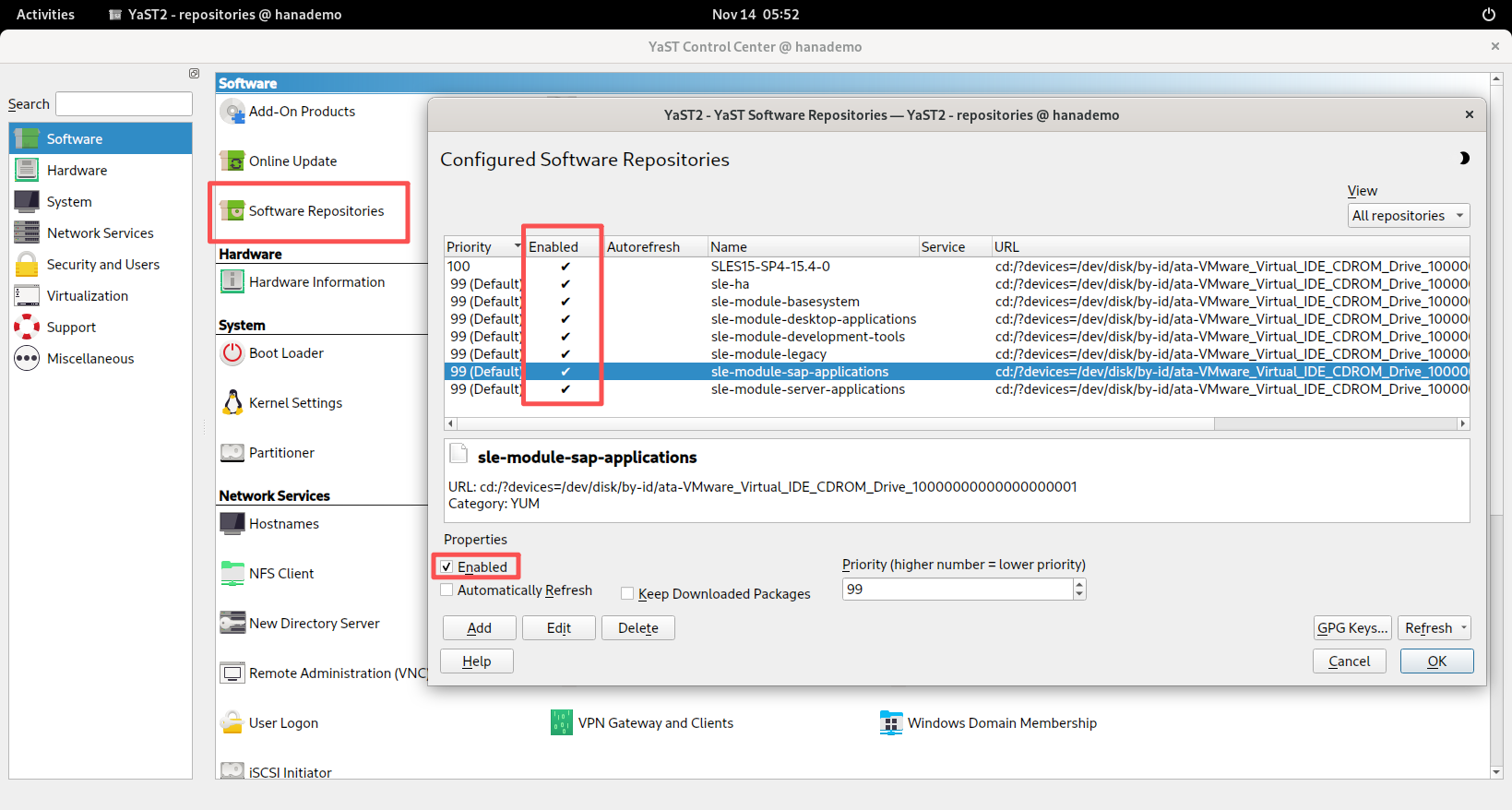Open View 'All repositories' dropdown
Image resolution: width=1512 pixels, height=810 pixels.
click(1408, 216)
